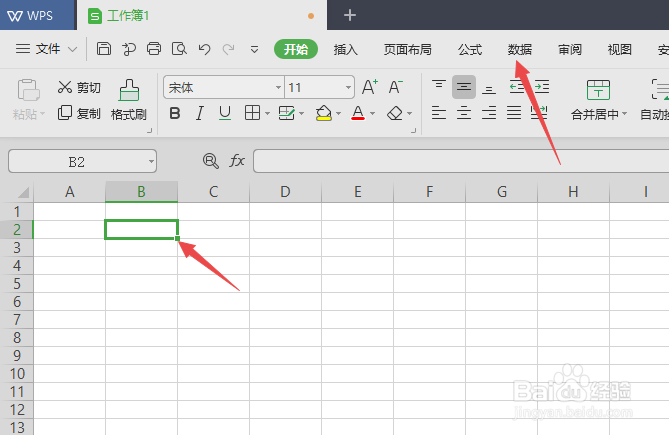Switch to 开始 tab

point(296,49)
